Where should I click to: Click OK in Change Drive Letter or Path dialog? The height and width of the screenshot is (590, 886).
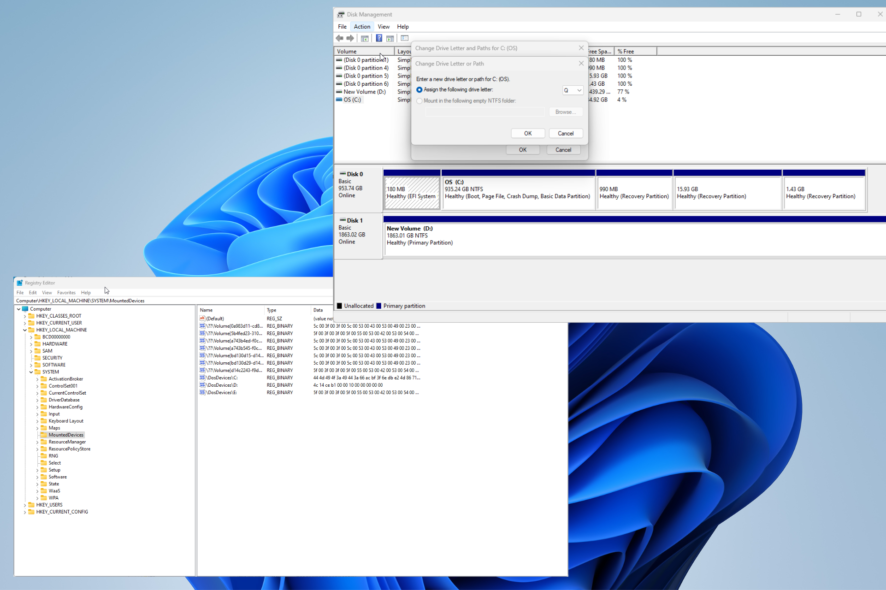click(528, 133)
